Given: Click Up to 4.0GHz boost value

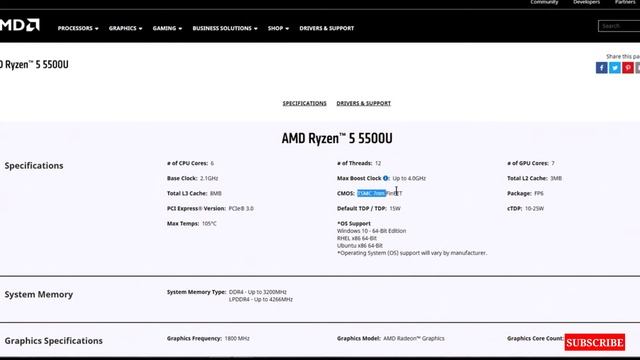Looking at the screenshot, I should (409, 178).
